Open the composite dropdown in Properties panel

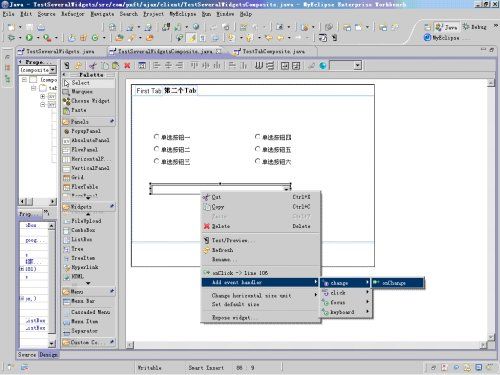pyautogui.click(x=53, y=70)
